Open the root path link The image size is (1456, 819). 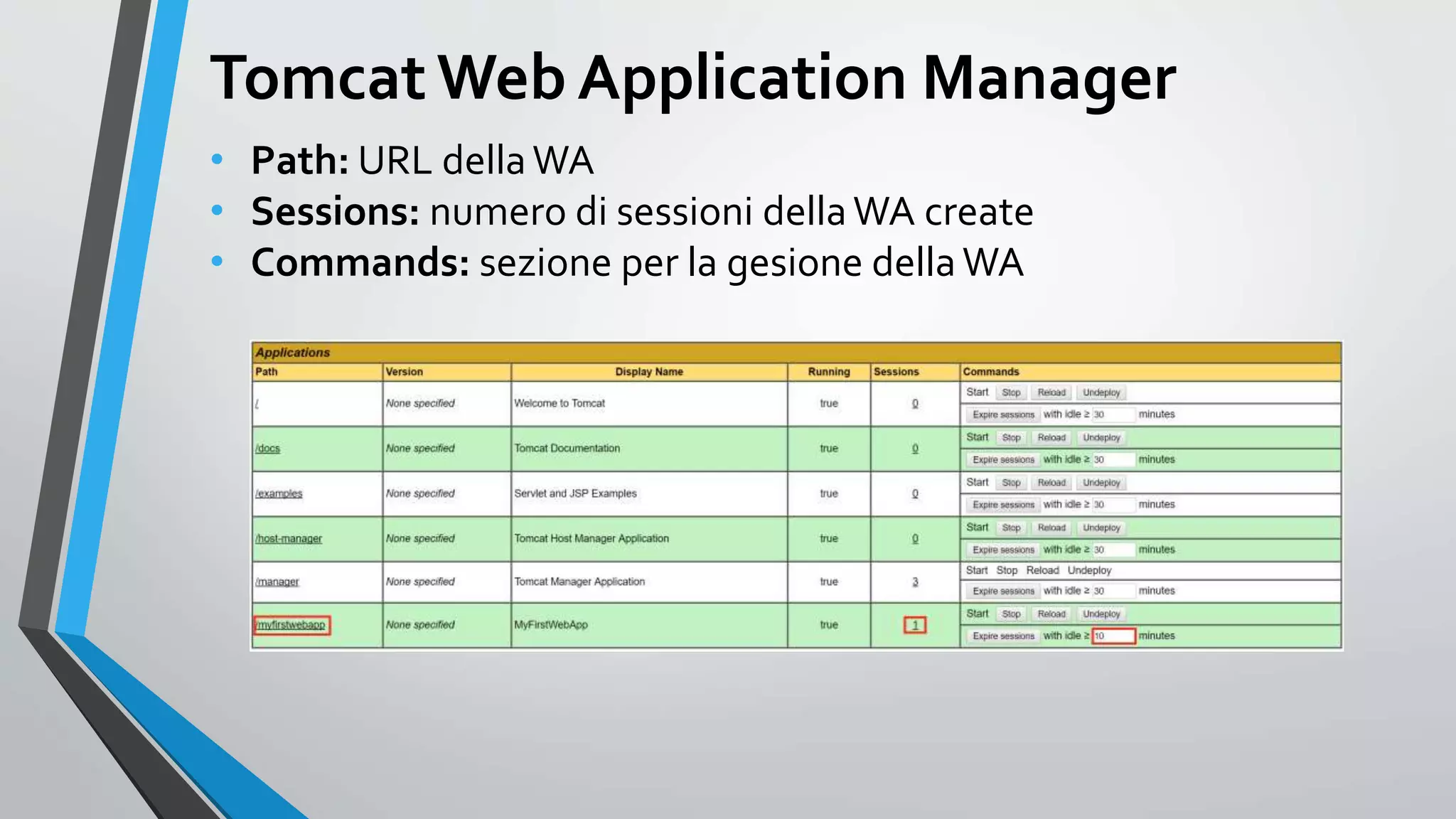(x=257, y=404)
